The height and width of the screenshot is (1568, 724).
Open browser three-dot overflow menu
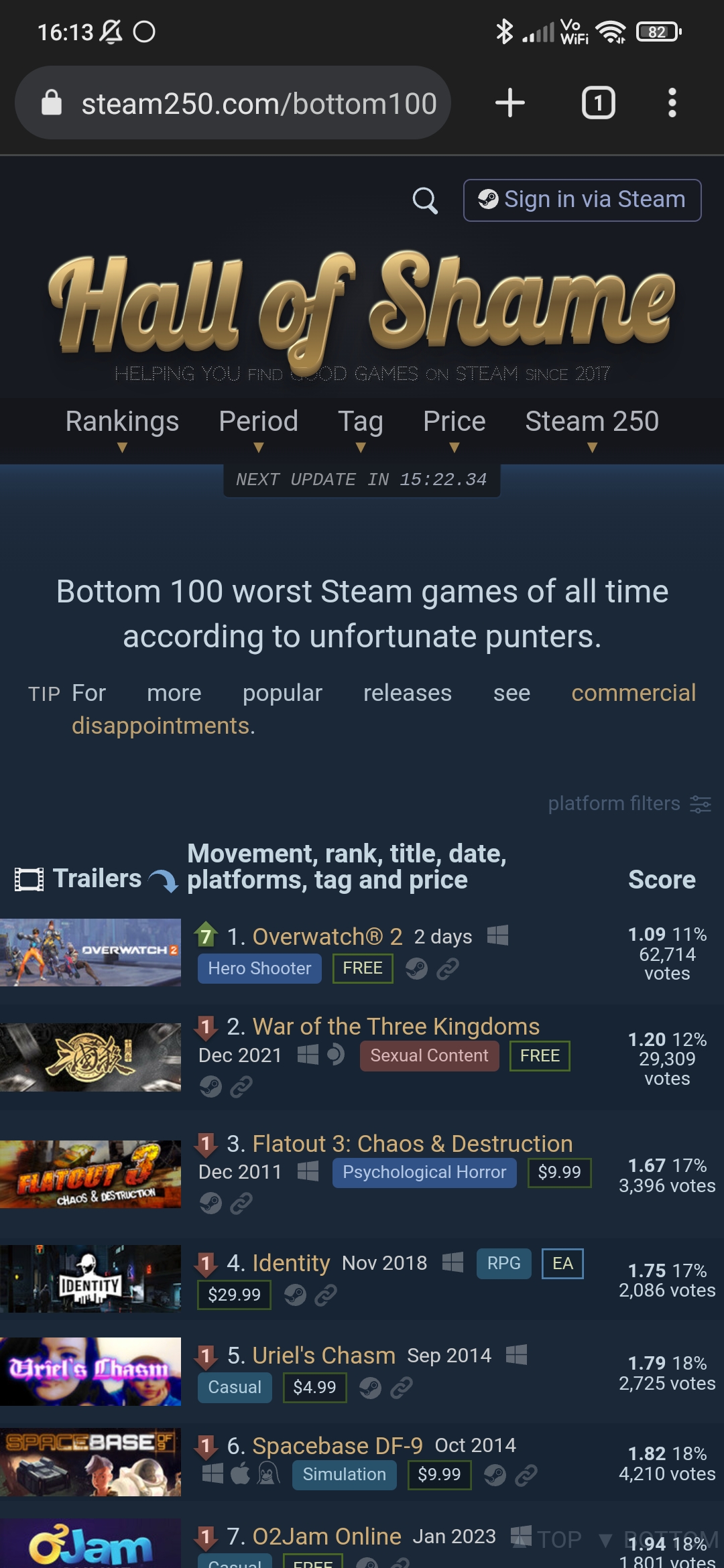point(672,103)
